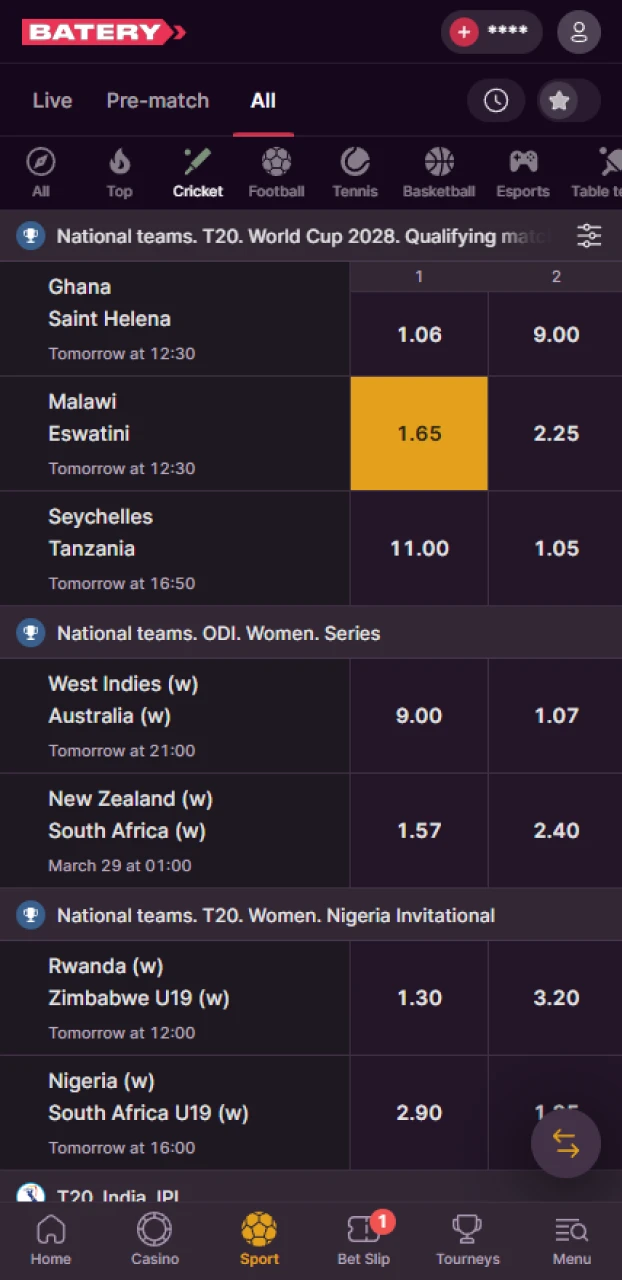Tap the floating bet exchange arrows button

(566, 1143)
